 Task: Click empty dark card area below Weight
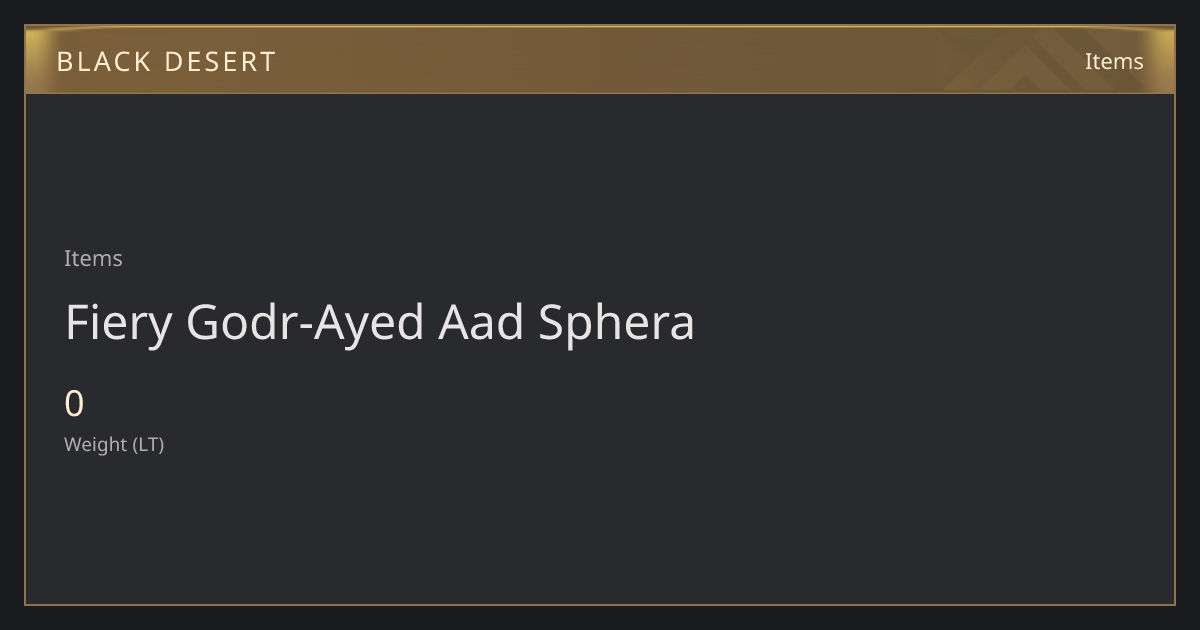(600, 530)
